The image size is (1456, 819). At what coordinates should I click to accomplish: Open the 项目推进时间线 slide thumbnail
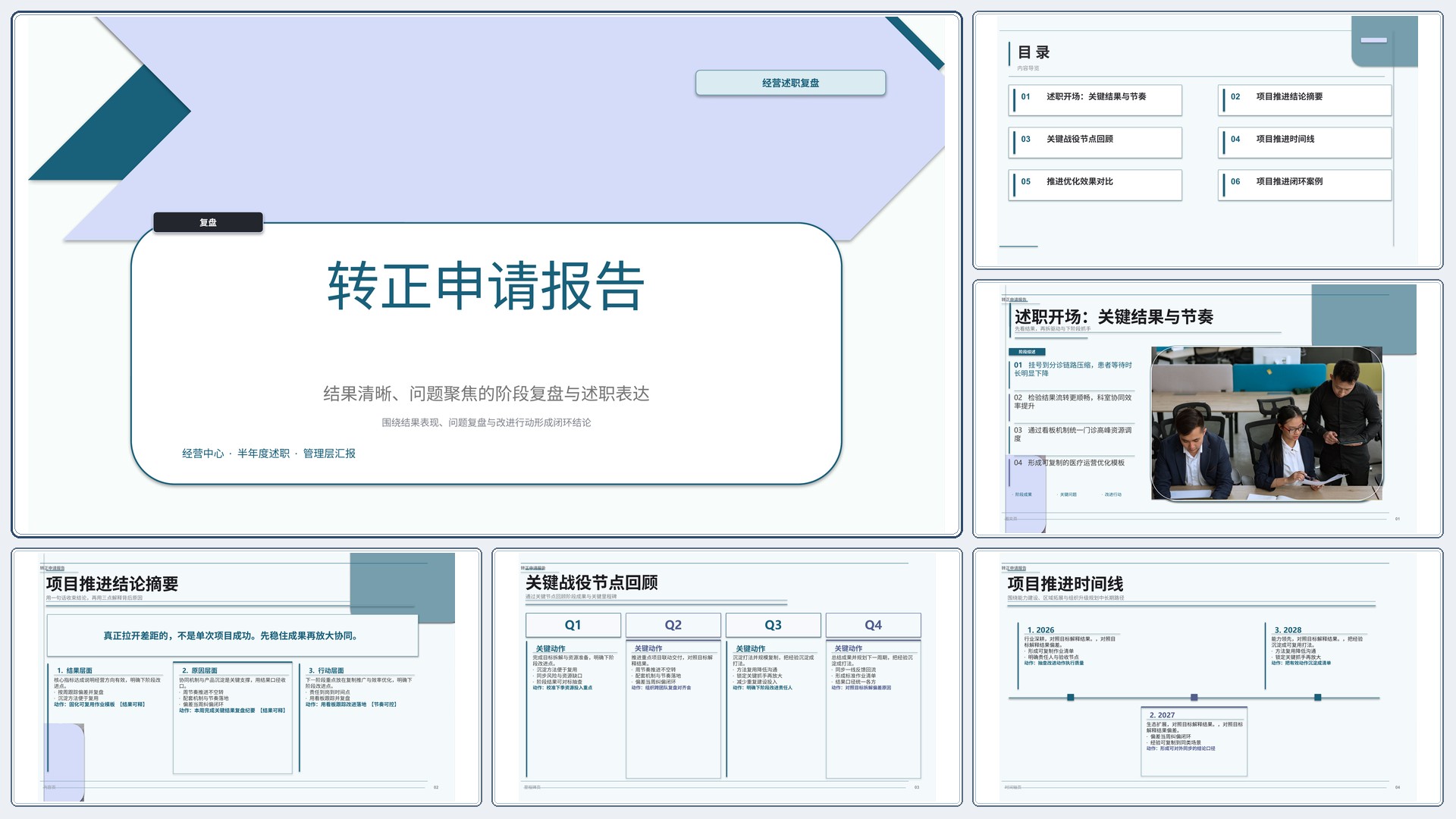(x=1207, y=677)
